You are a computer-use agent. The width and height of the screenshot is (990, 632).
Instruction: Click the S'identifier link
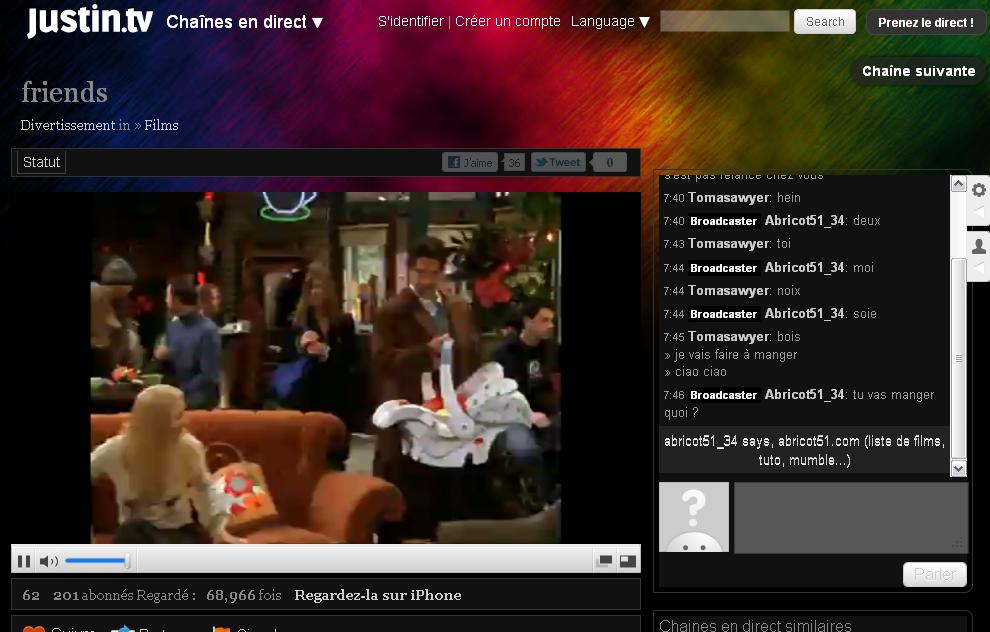click(410, 21)
